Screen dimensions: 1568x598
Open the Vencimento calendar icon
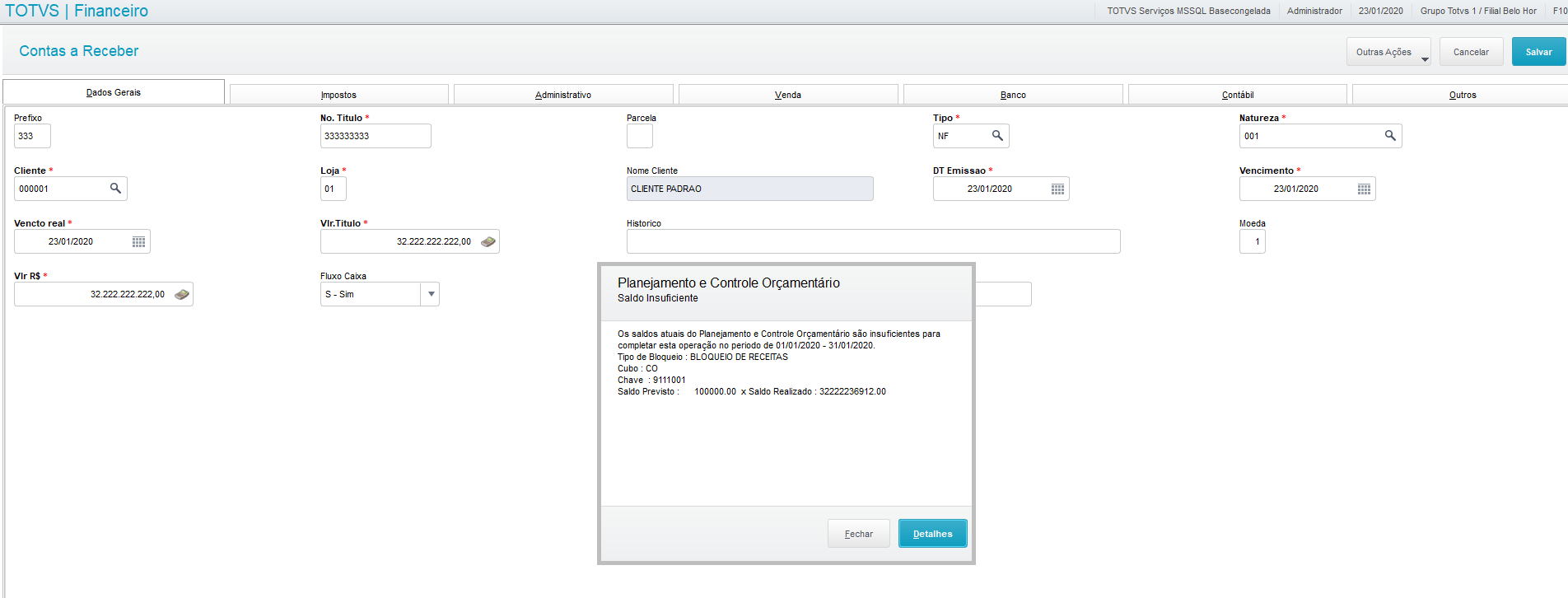coord(1364,189)
